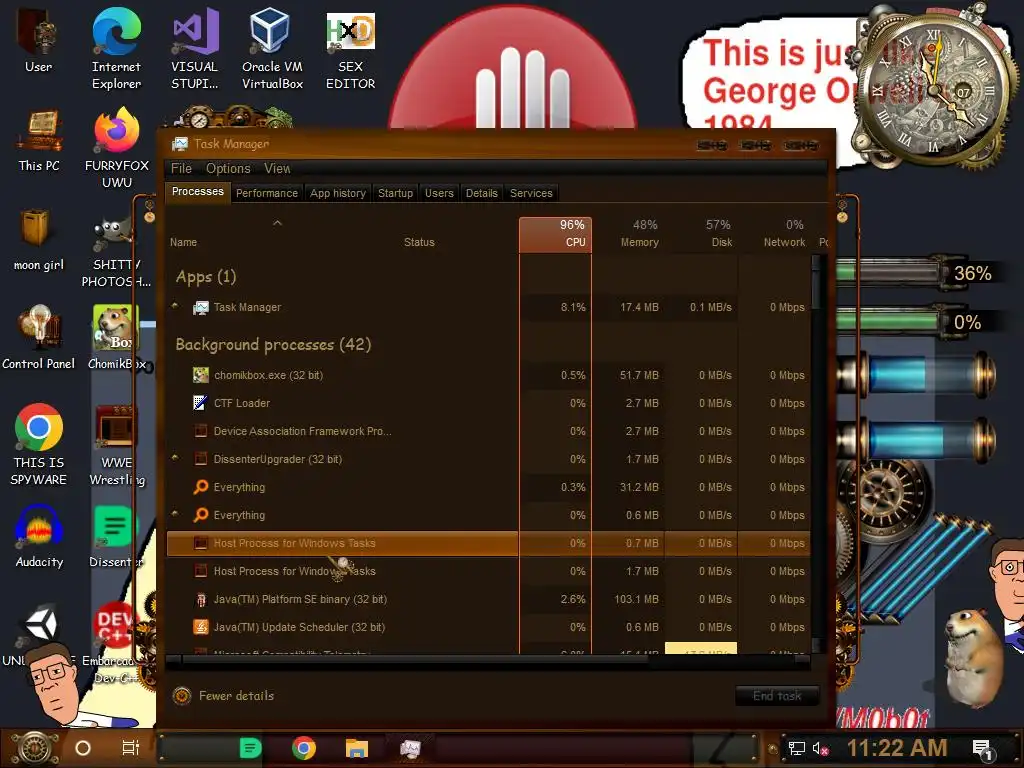
Task: Select the moon girl desktop icon
Action: [39, 240]
